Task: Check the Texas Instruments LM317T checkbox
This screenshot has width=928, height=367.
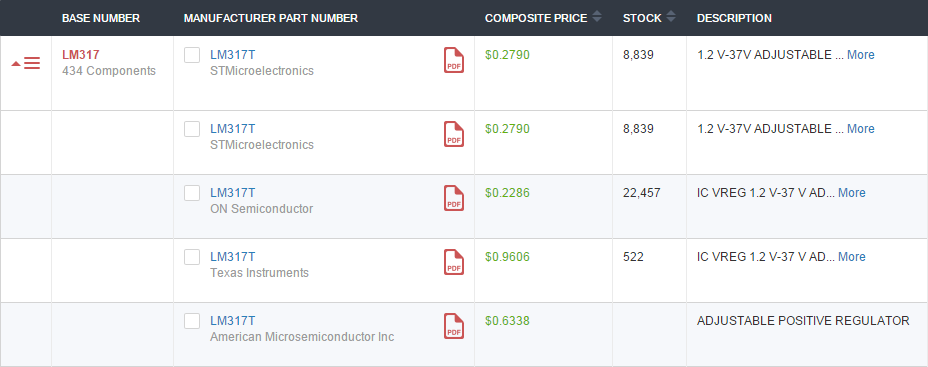Action: point(192,257)
